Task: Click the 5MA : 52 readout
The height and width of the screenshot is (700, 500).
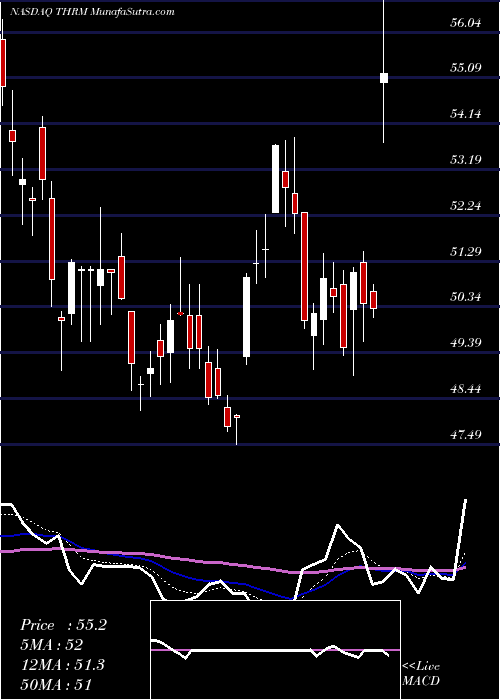Action: coord(51,645)
